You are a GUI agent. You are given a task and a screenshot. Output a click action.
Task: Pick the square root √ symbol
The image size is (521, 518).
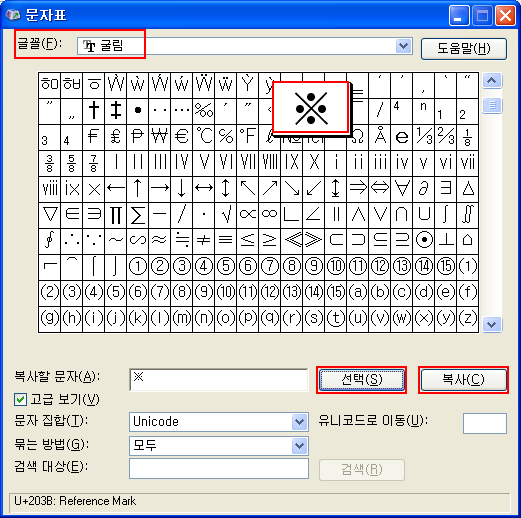(x=226, y=215)
